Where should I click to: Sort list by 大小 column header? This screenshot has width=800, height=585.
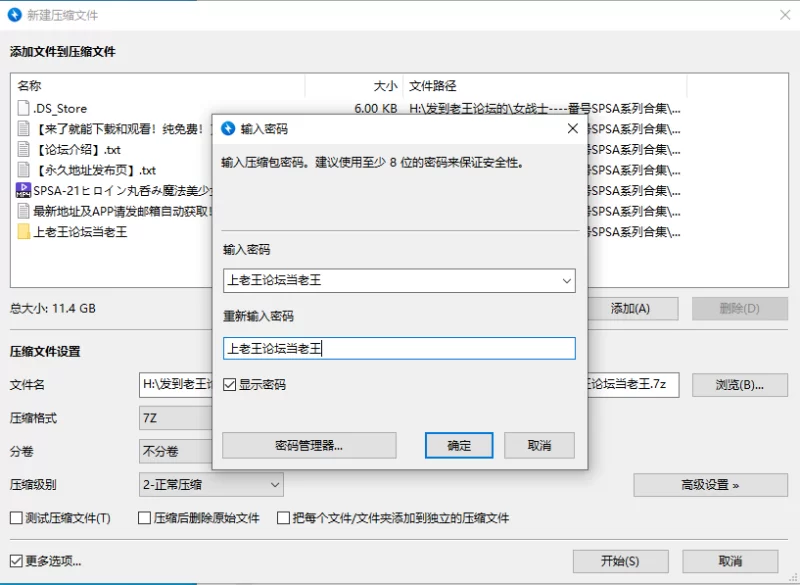pyautogui.click(x=354, y=86)
